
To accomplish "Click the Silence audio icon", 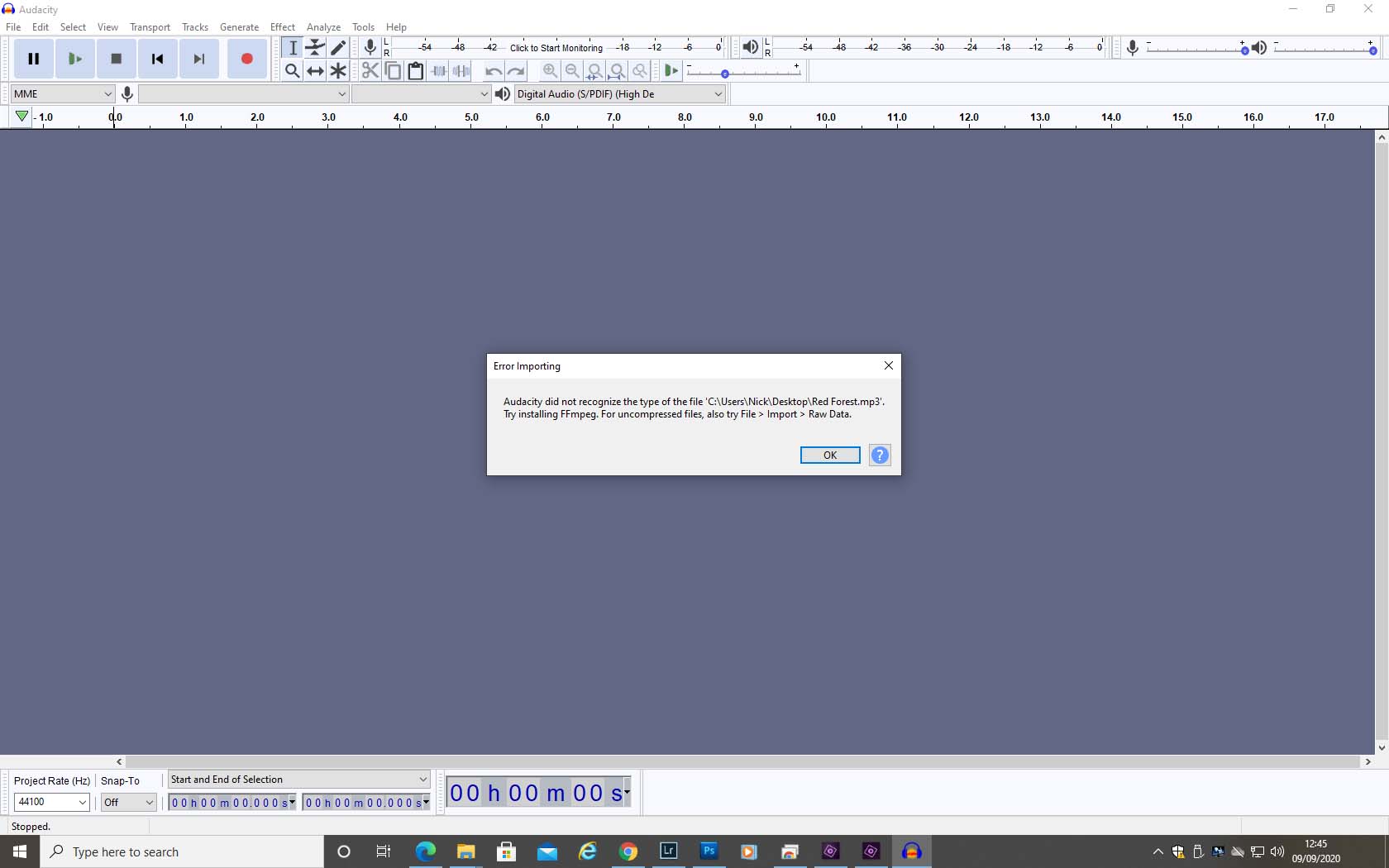I will pos(461,71).
